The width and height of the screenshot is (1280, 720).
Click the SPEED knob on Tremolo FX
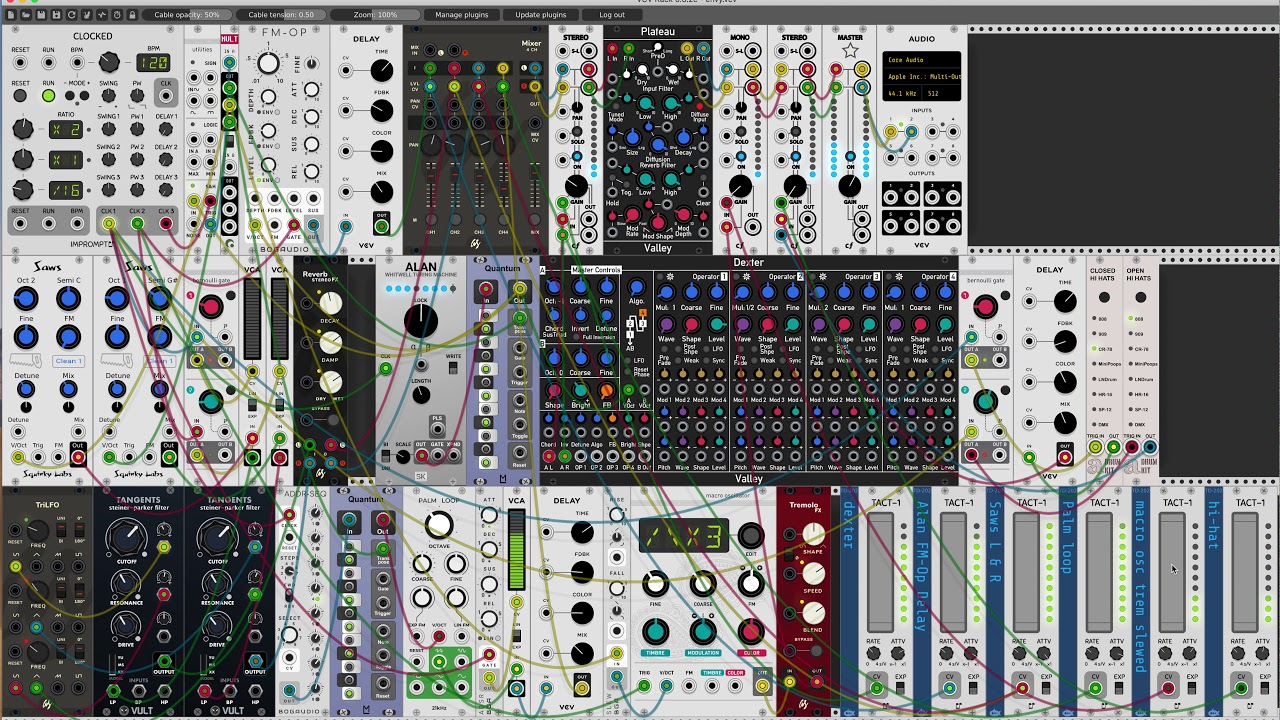tap(814, 573)
